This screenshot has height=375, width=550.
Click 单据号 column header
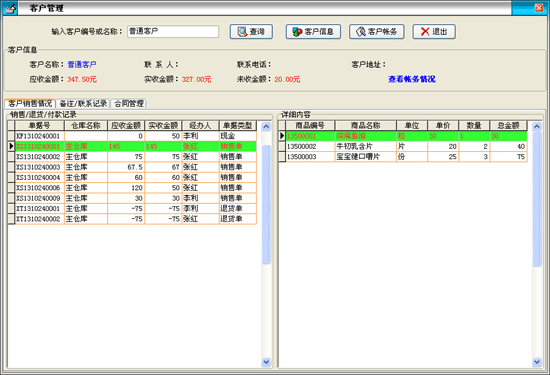pyautogui.click(x=40, y=126)
